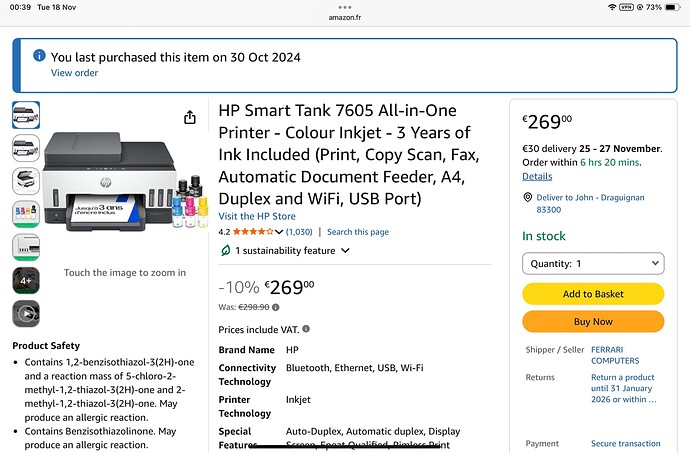The width and height of the screenshot is (690, 453).
Task: Open the Quantity dropdown
Action: 593,264
